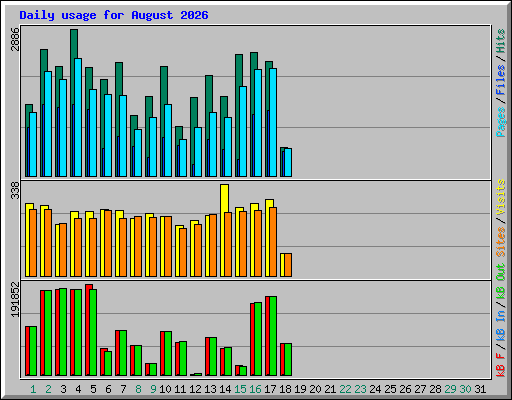
Task: Click the 191852 kB axis value
Action: click(15, 299)
